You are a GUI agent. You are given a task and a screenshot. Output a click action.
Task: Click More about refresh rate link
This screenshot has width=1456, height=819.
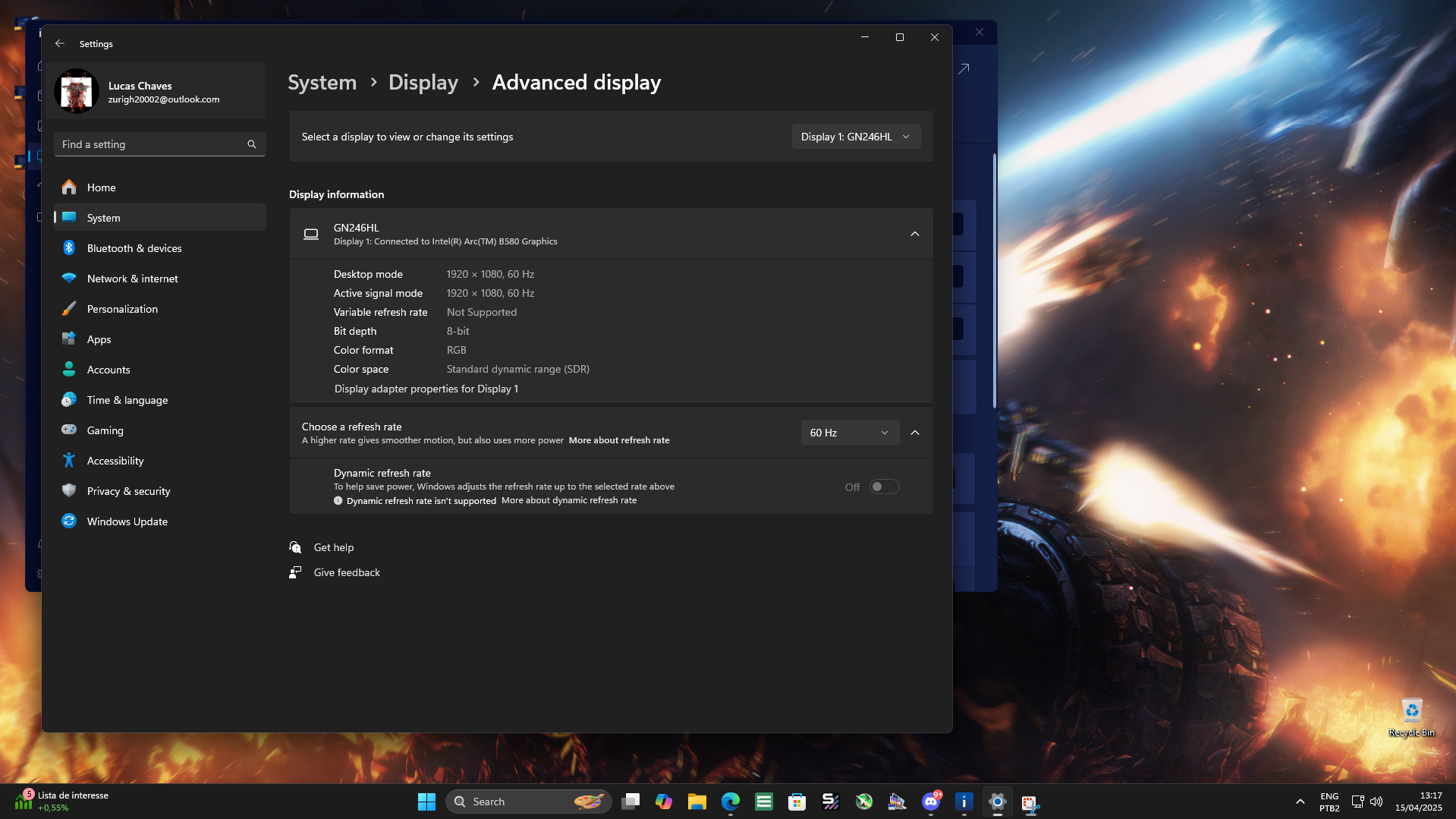tap(618, 440)
